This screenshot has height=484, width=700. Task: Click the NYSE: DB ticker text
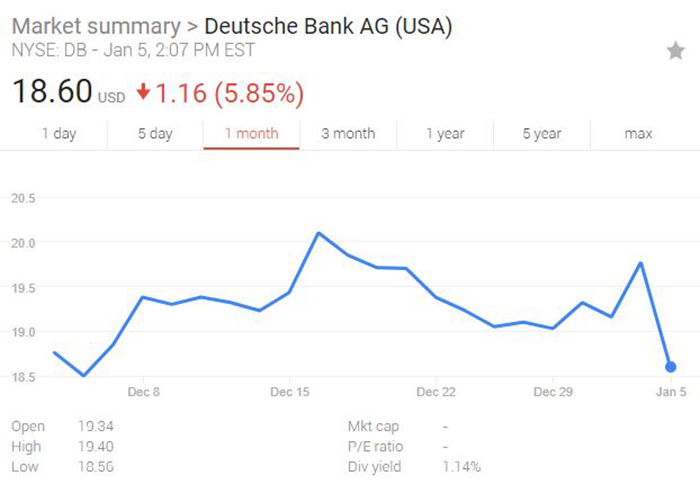tap(50, 48)
